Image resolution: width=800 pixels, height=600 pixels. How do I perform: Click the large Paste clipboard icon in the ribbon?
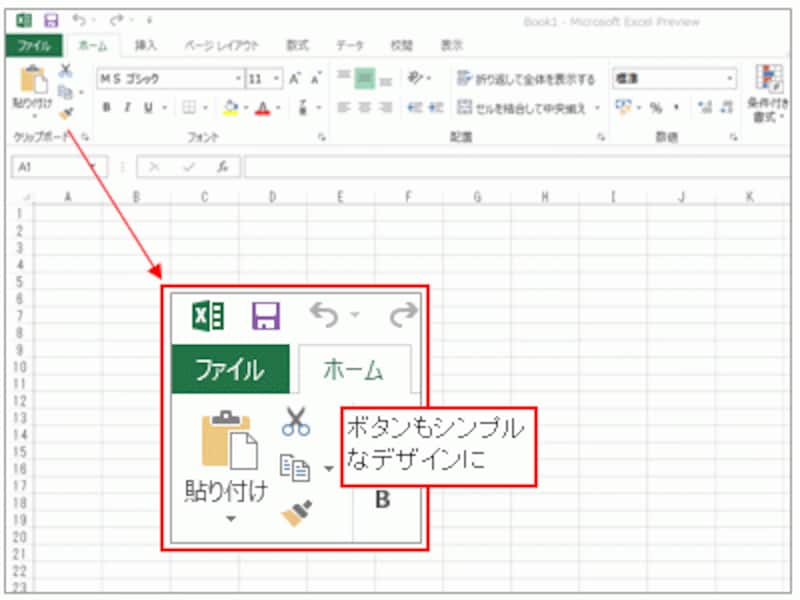coord(33,80)
